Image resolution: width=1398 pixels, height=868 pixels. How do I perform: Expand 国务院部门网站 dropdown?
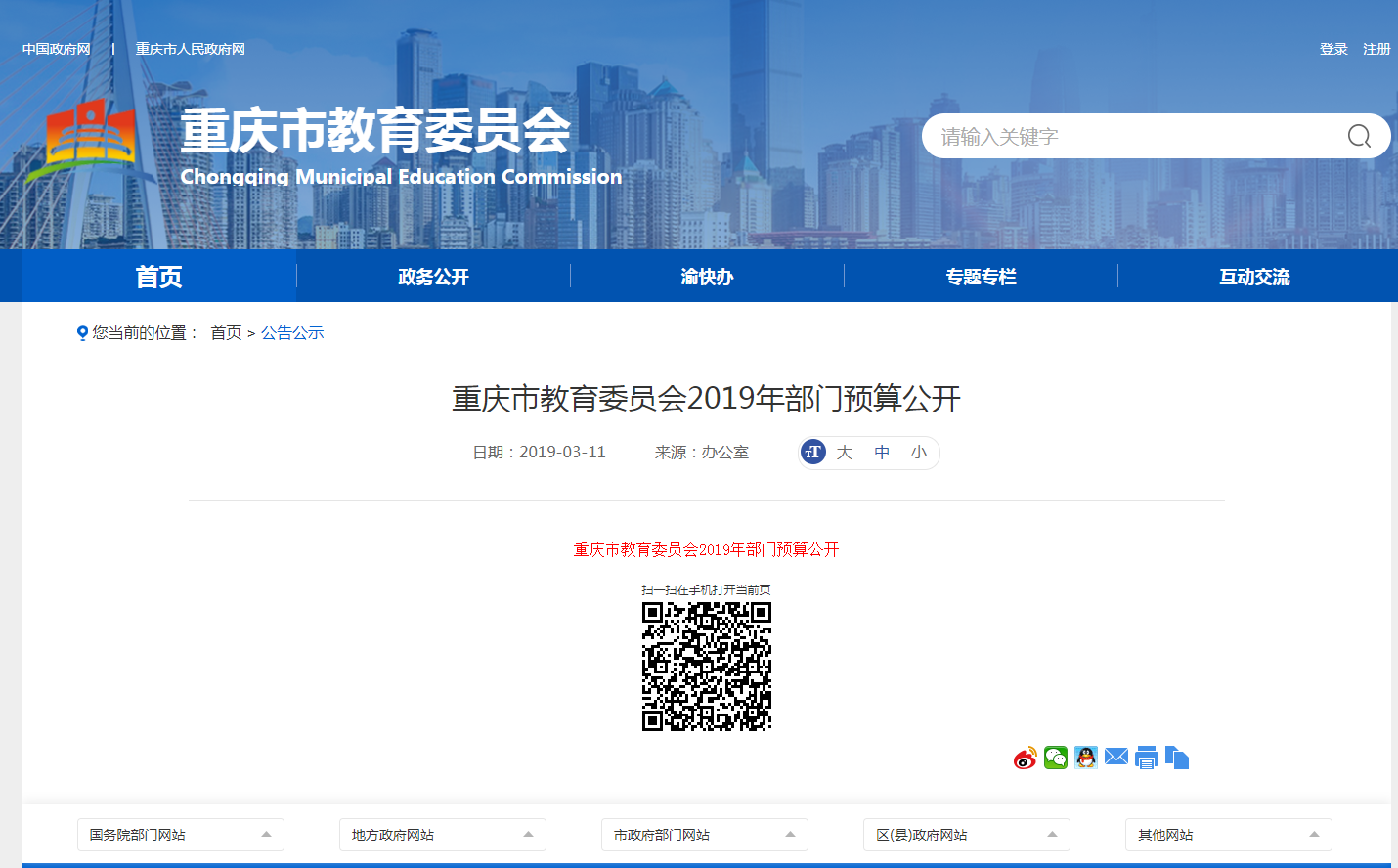pyautogui.click(x=181, y=835)
